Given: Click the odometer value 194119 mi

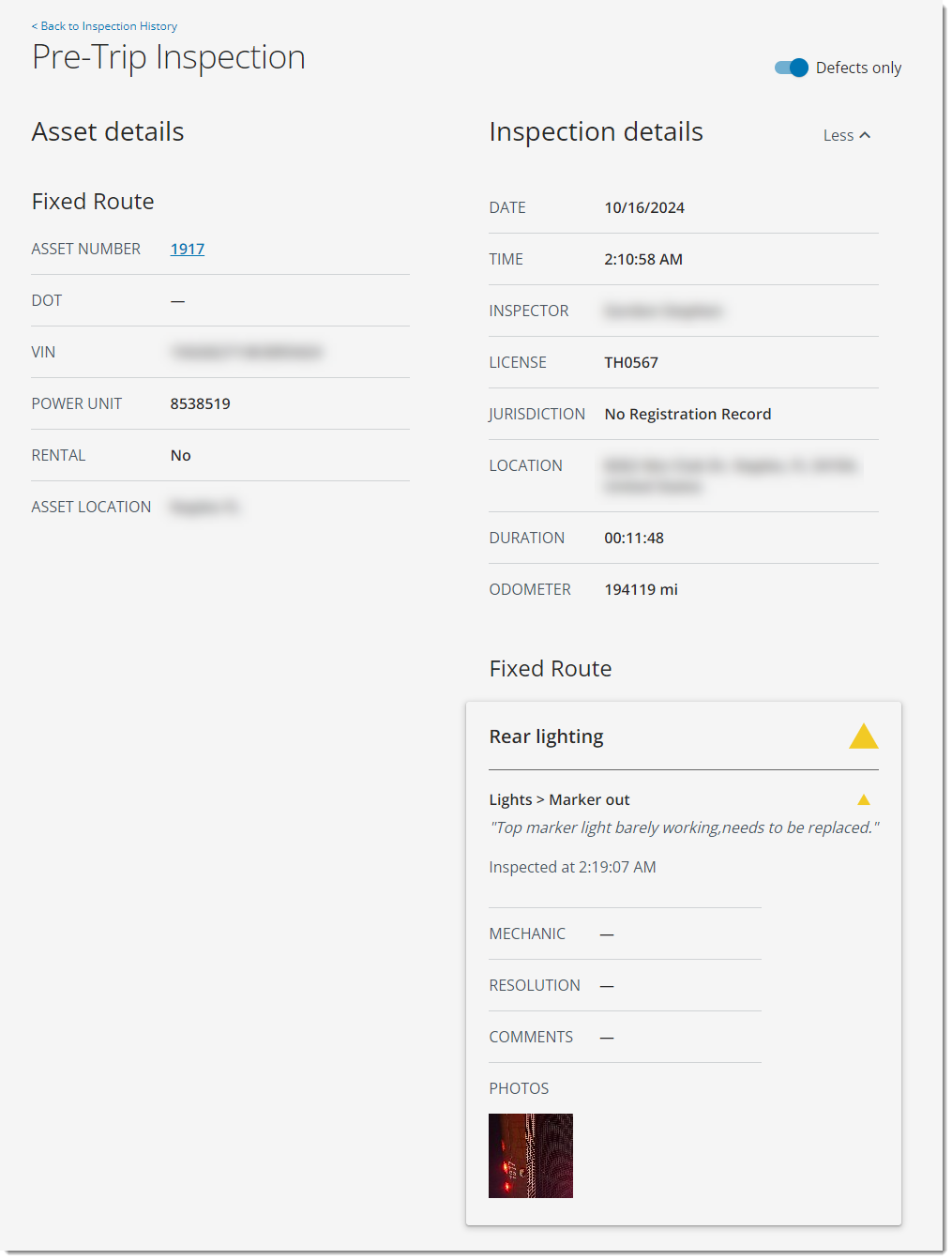Looking at the screenshot, I should [641, 589].
